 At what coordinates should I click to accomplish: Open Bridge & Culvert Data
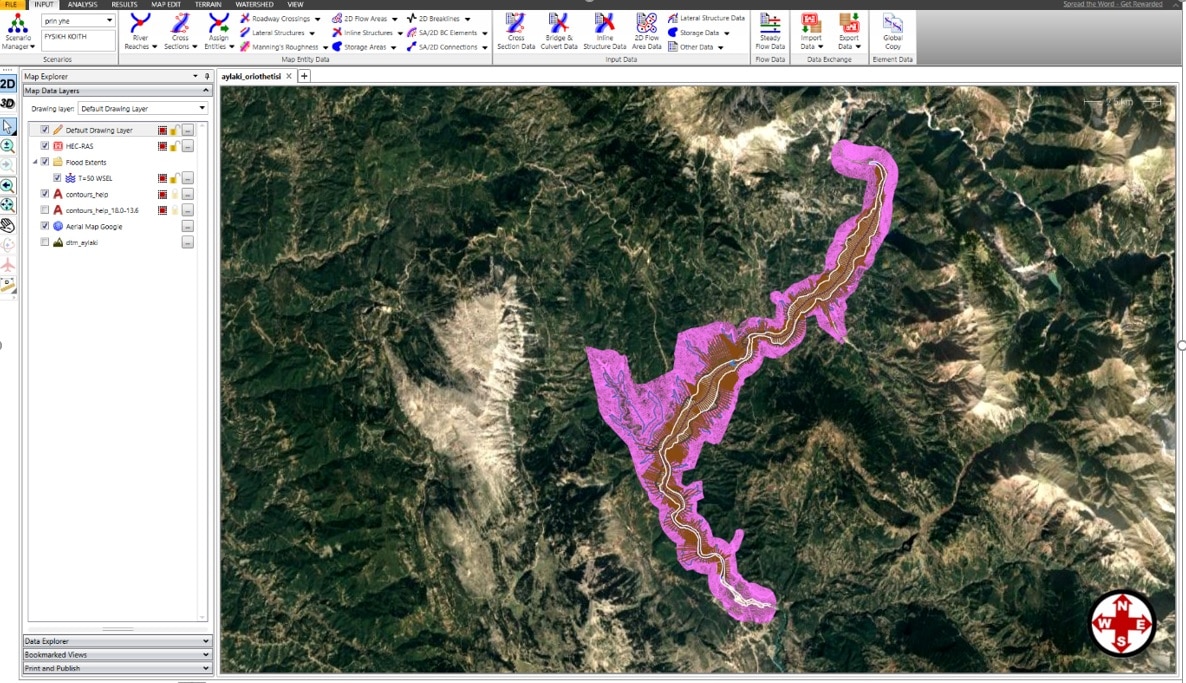(559, 32)
